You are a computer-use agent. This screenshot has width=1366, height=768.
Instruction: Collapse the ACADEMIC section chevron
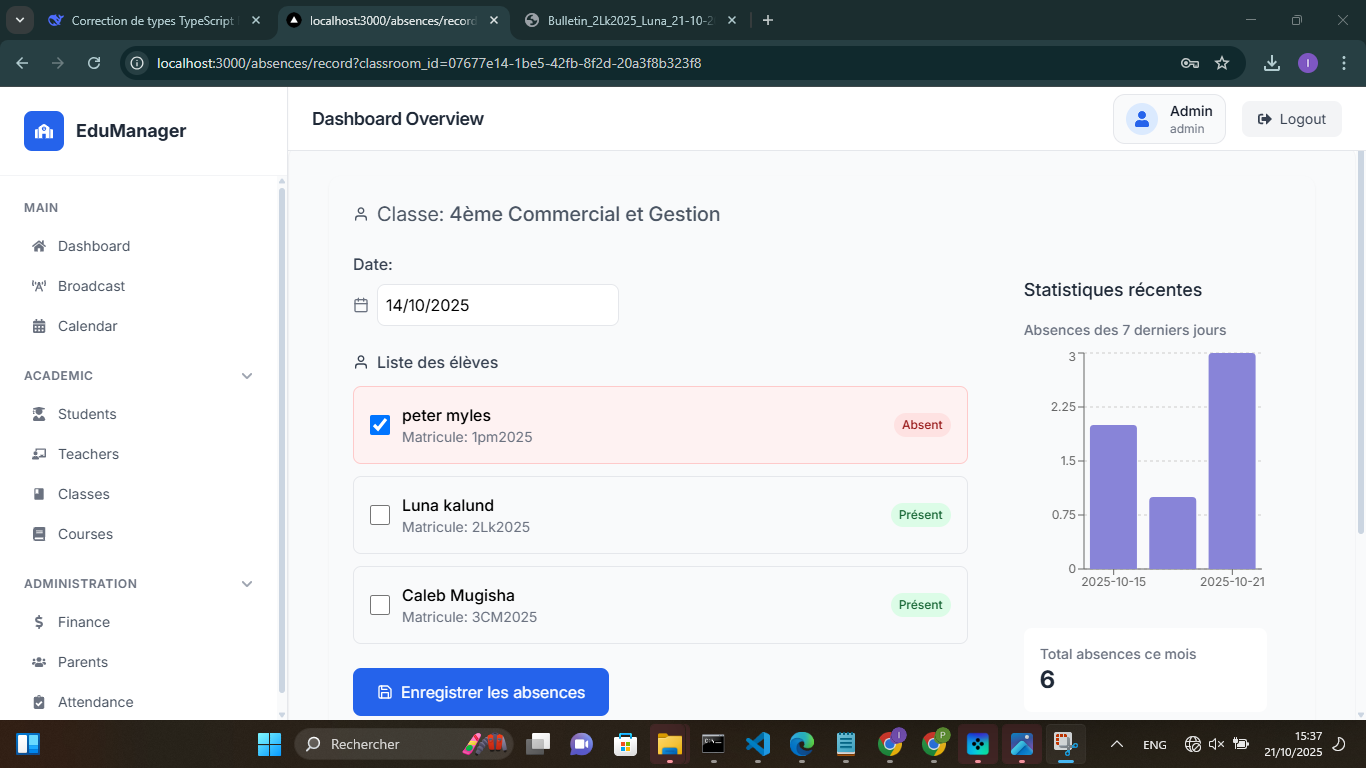point(247,376)
